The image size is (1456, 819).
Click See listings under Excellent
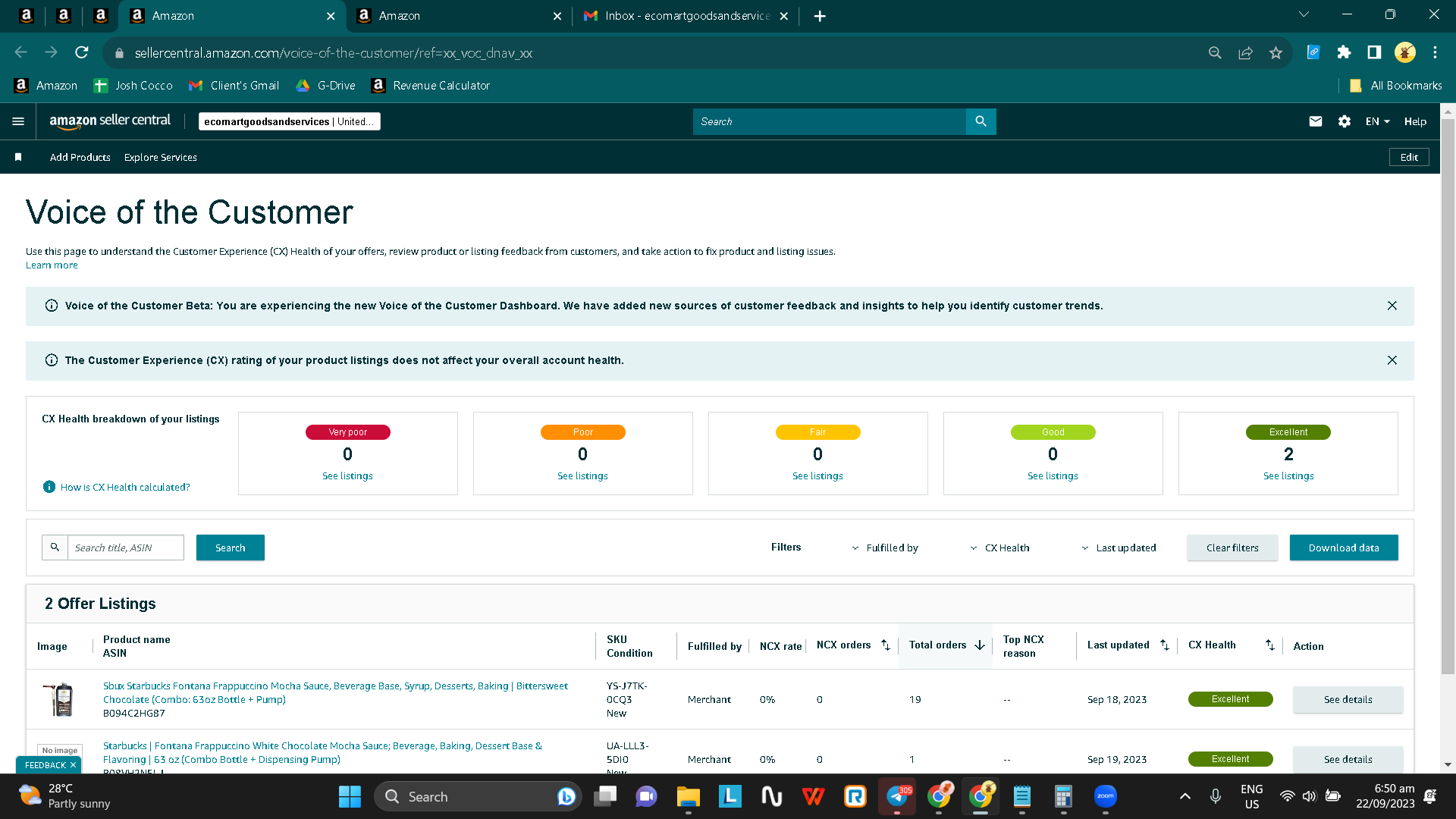(x=1288, y=476)
